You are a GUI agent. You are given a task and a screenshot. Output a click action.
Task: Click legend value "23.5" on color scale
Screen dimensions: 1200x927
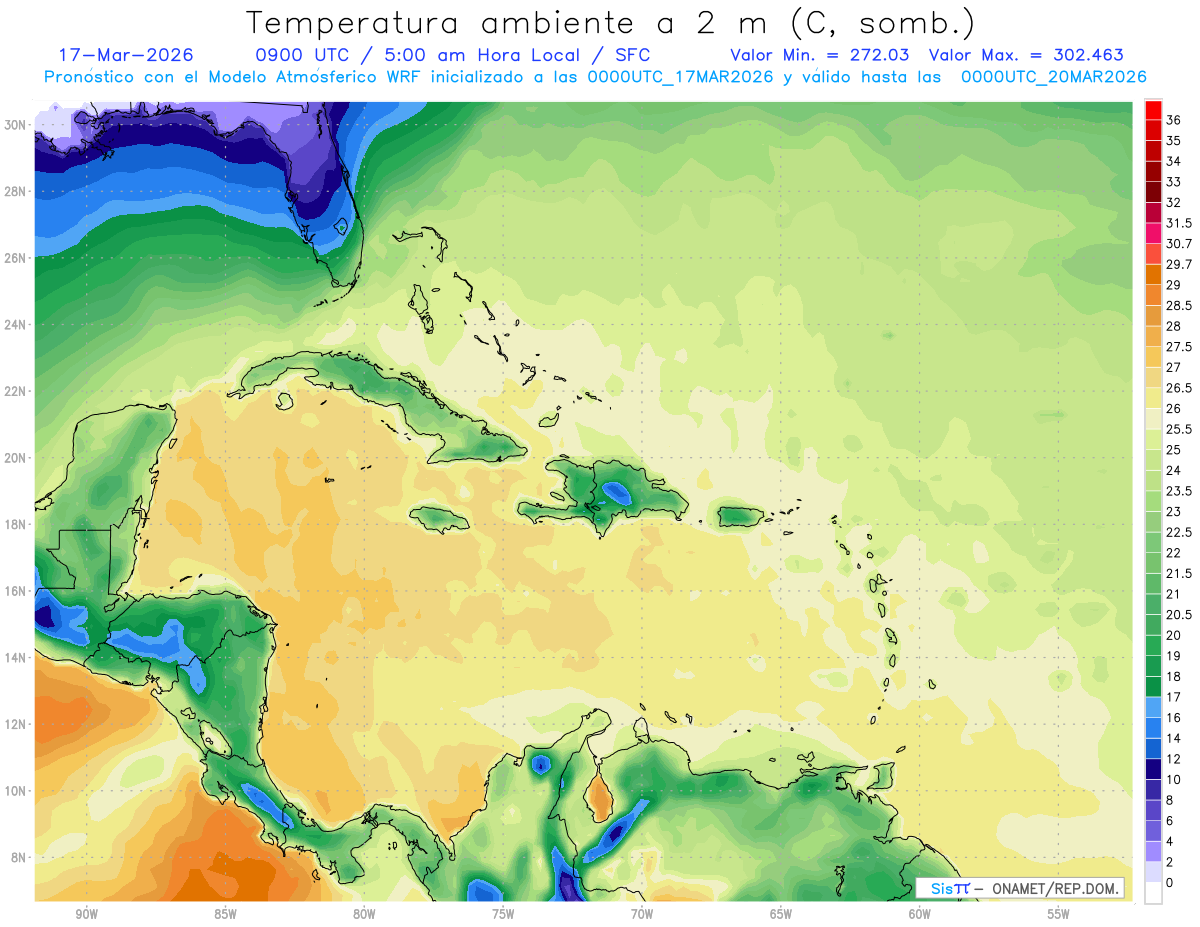pos(1179,491)
